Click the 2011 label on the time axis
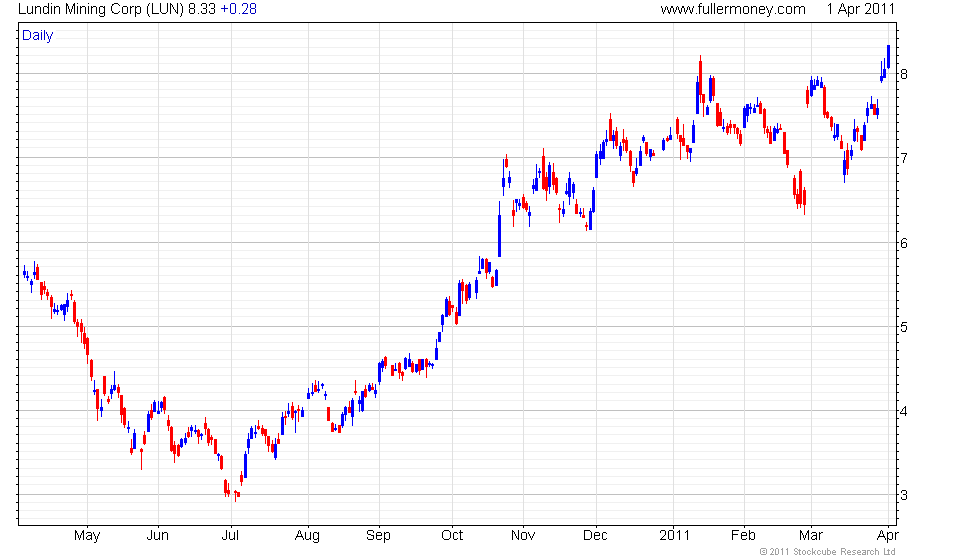Screen dimensions: 980x560 674,535
